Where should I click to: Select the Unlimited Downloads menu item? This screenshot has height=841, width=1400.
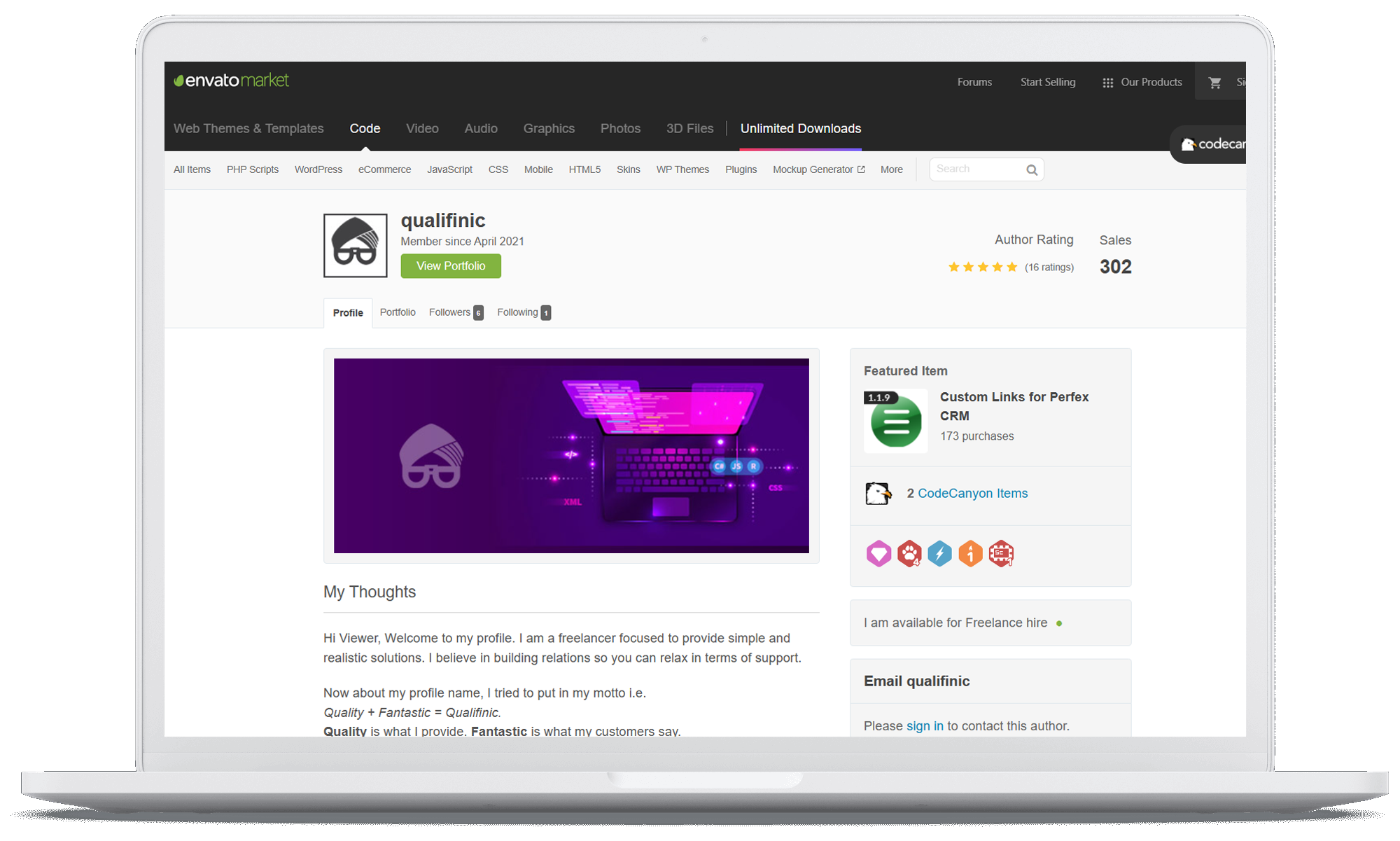[x=800, y=129]
